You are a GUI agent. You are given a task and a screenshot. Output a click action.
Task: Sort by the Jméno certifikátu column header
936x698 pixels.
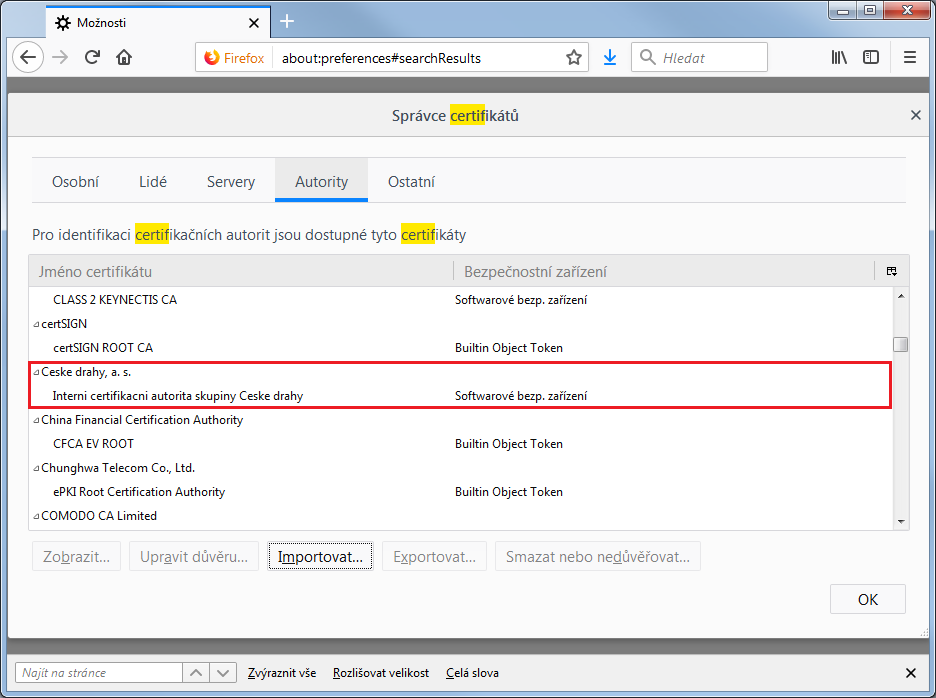click(241, 272)
